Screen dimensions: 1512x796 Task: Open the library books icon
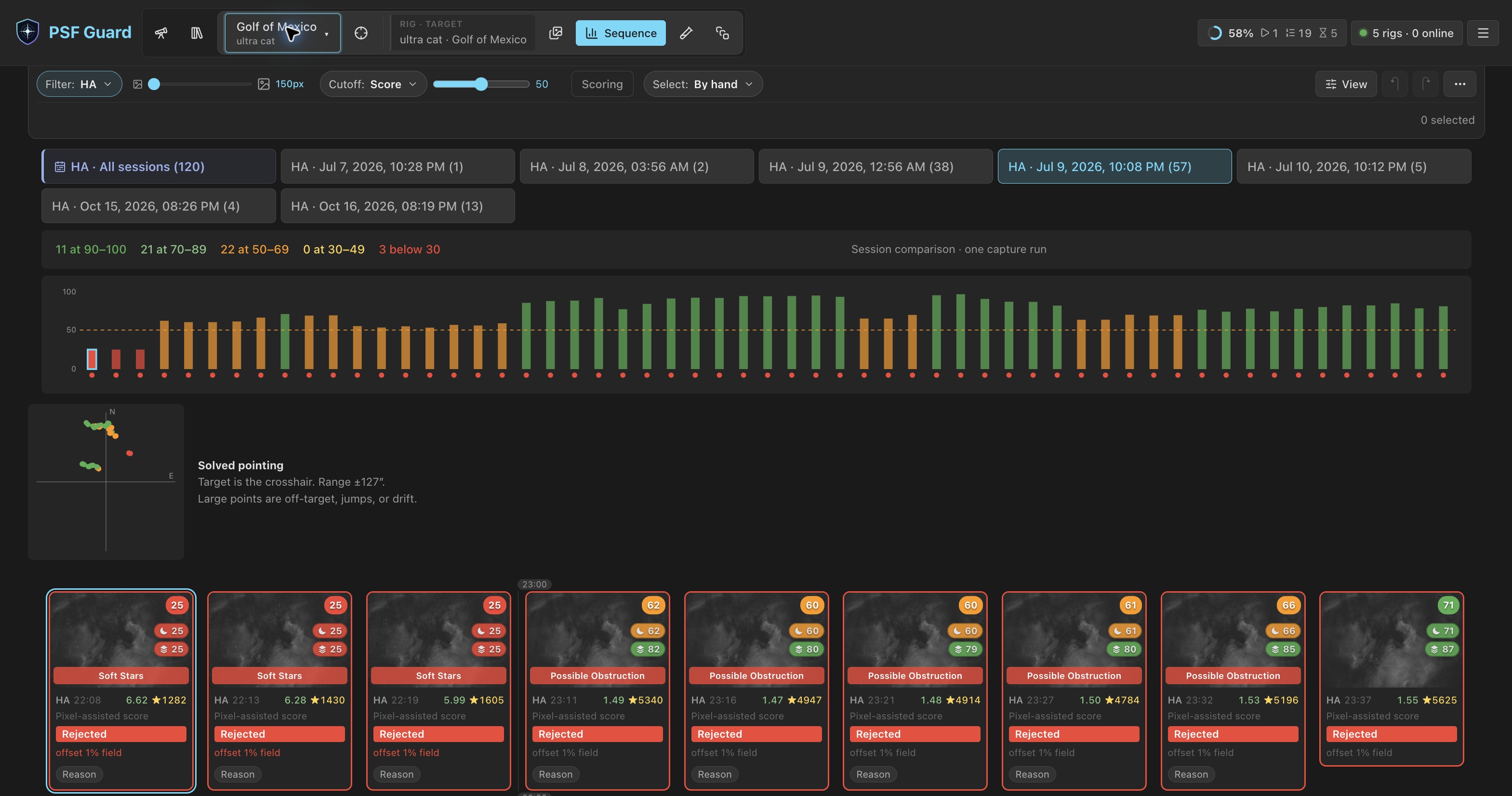(x=197, y=33)
